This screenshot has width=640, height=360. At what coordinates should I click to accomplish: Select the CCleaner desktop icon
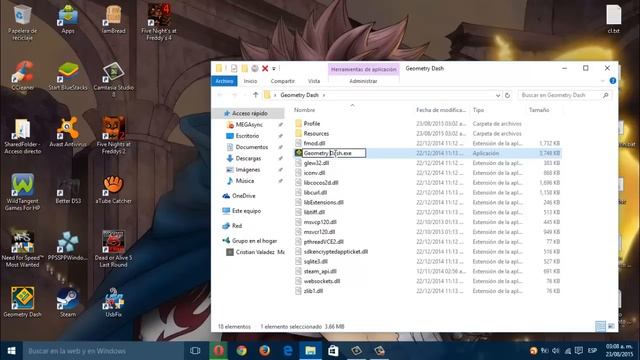[22, 76]
